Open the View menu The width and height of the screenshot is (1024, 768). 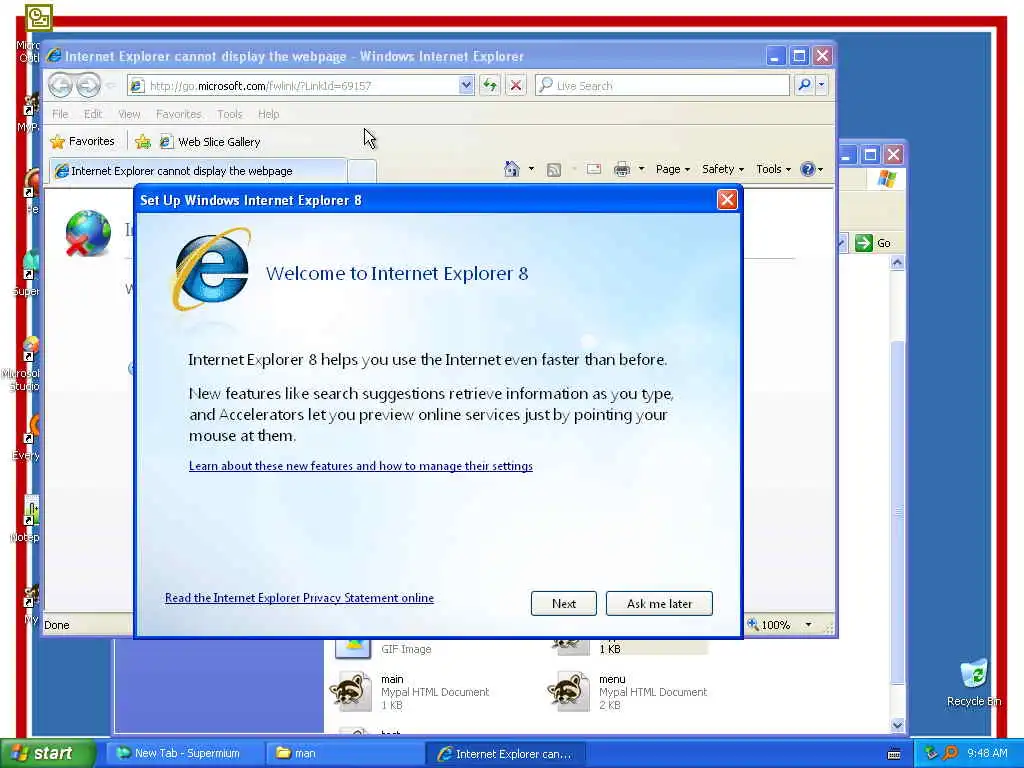point(129,114)
